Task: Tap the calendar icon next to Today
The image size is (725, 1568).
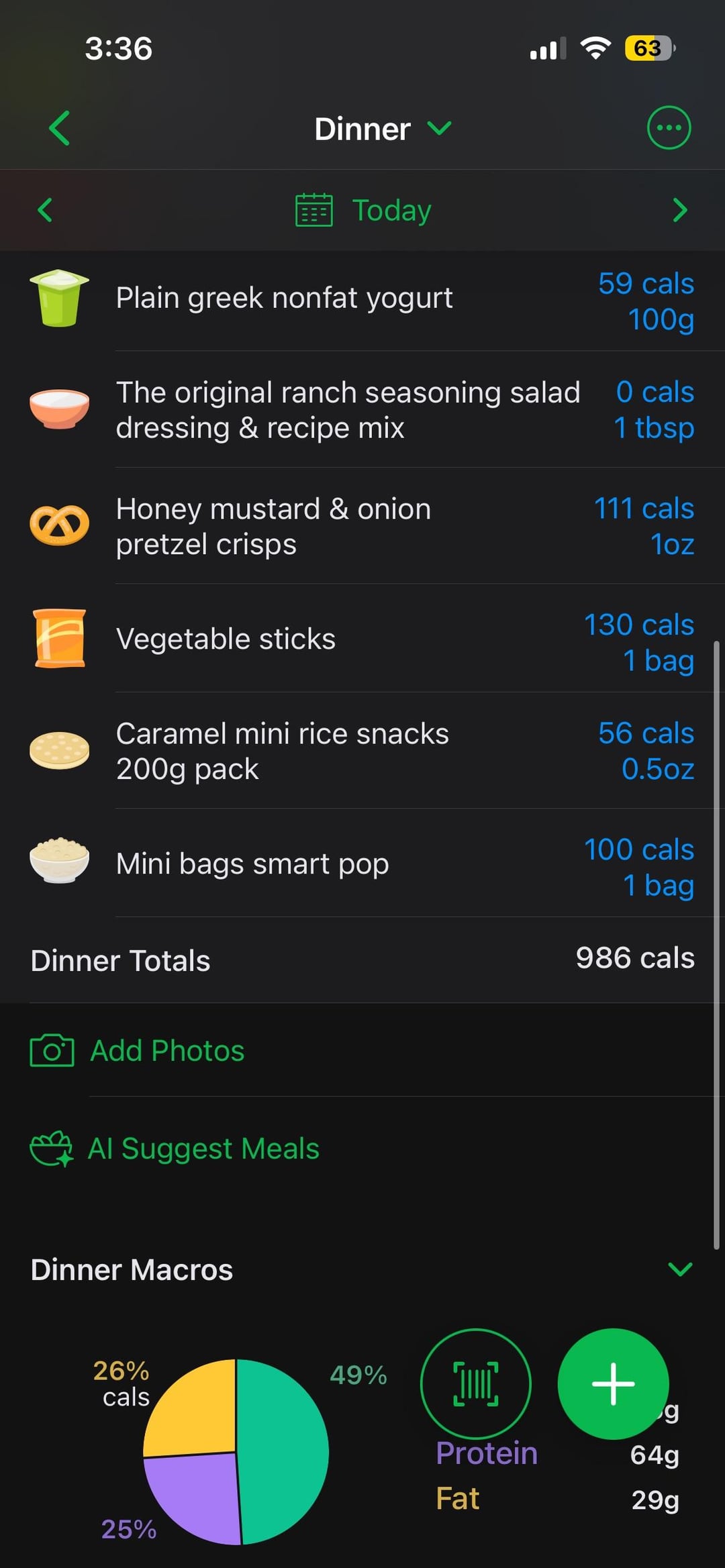Action: pos(314,210)
